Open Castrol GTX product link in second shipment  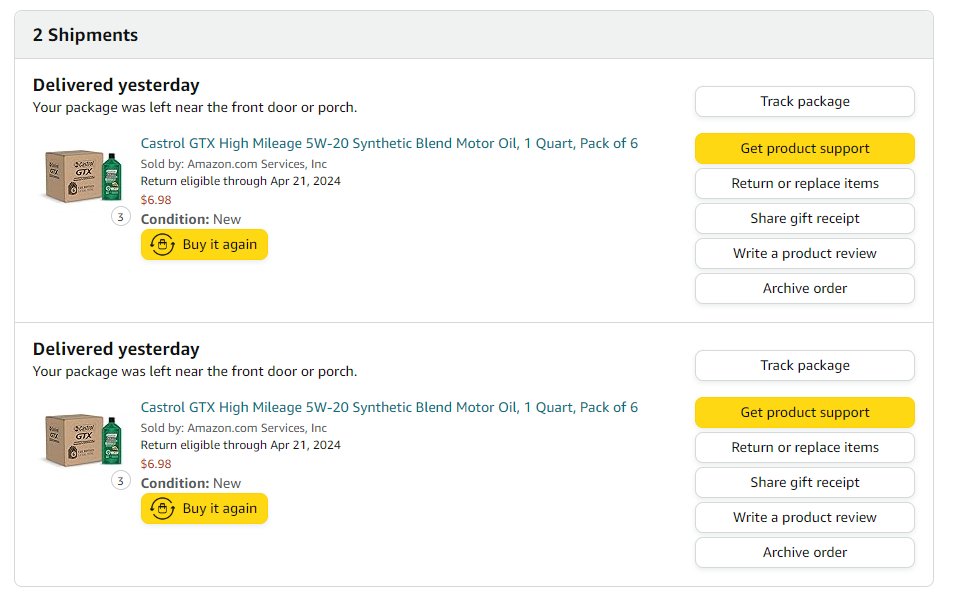coord(389,407)
